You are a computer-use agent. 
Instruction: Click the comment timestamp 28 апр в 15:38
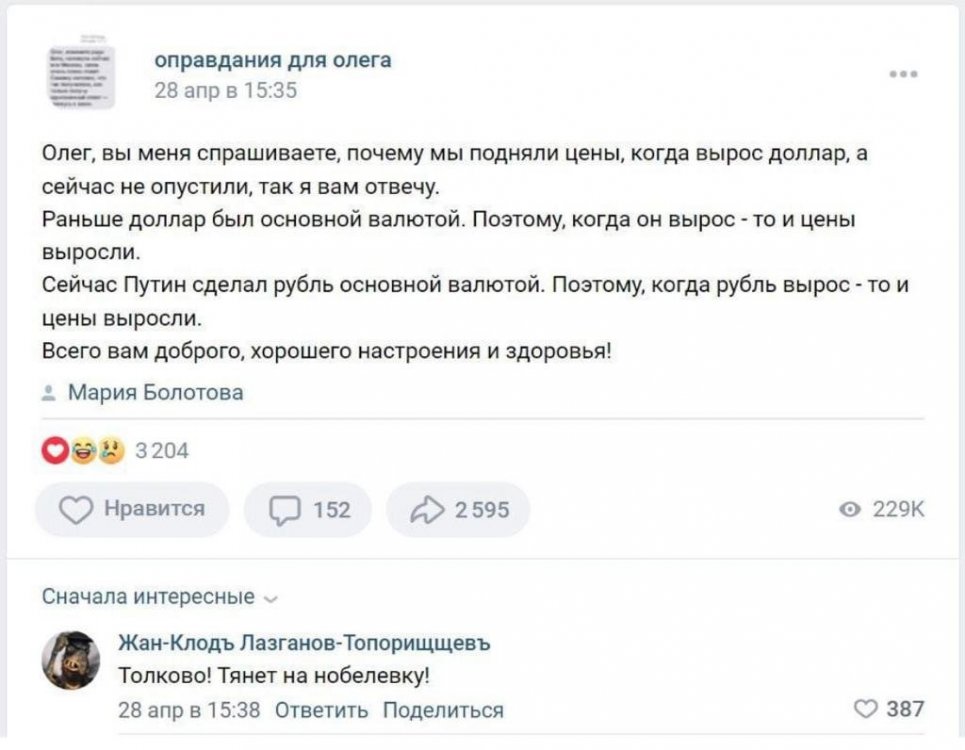tap(189, 710)
